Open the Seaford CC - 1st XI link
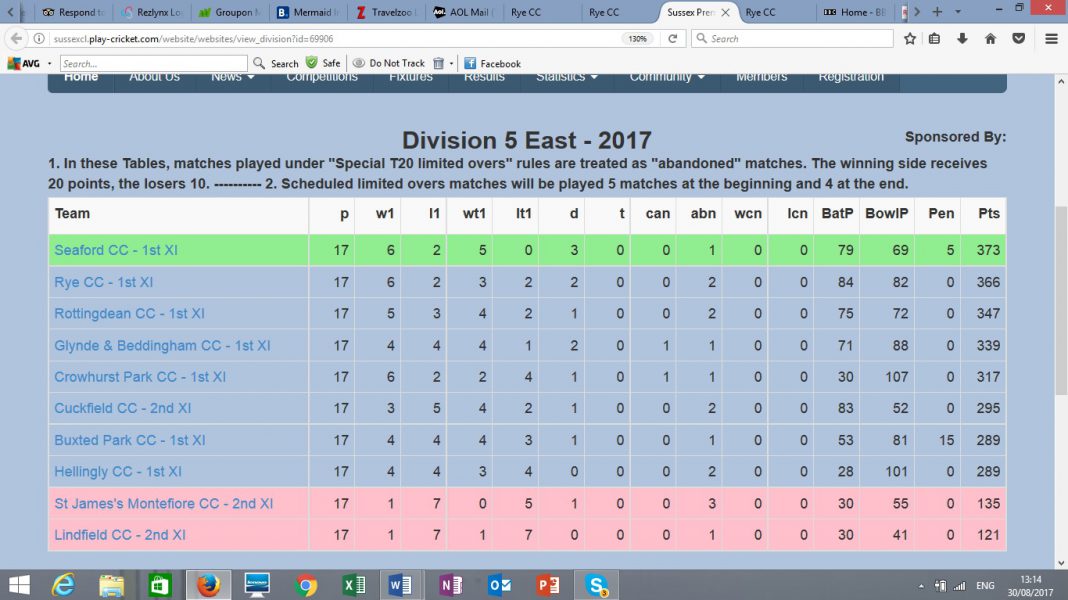Viewport: 1068px width, 600px height. (x=116, y=250)
